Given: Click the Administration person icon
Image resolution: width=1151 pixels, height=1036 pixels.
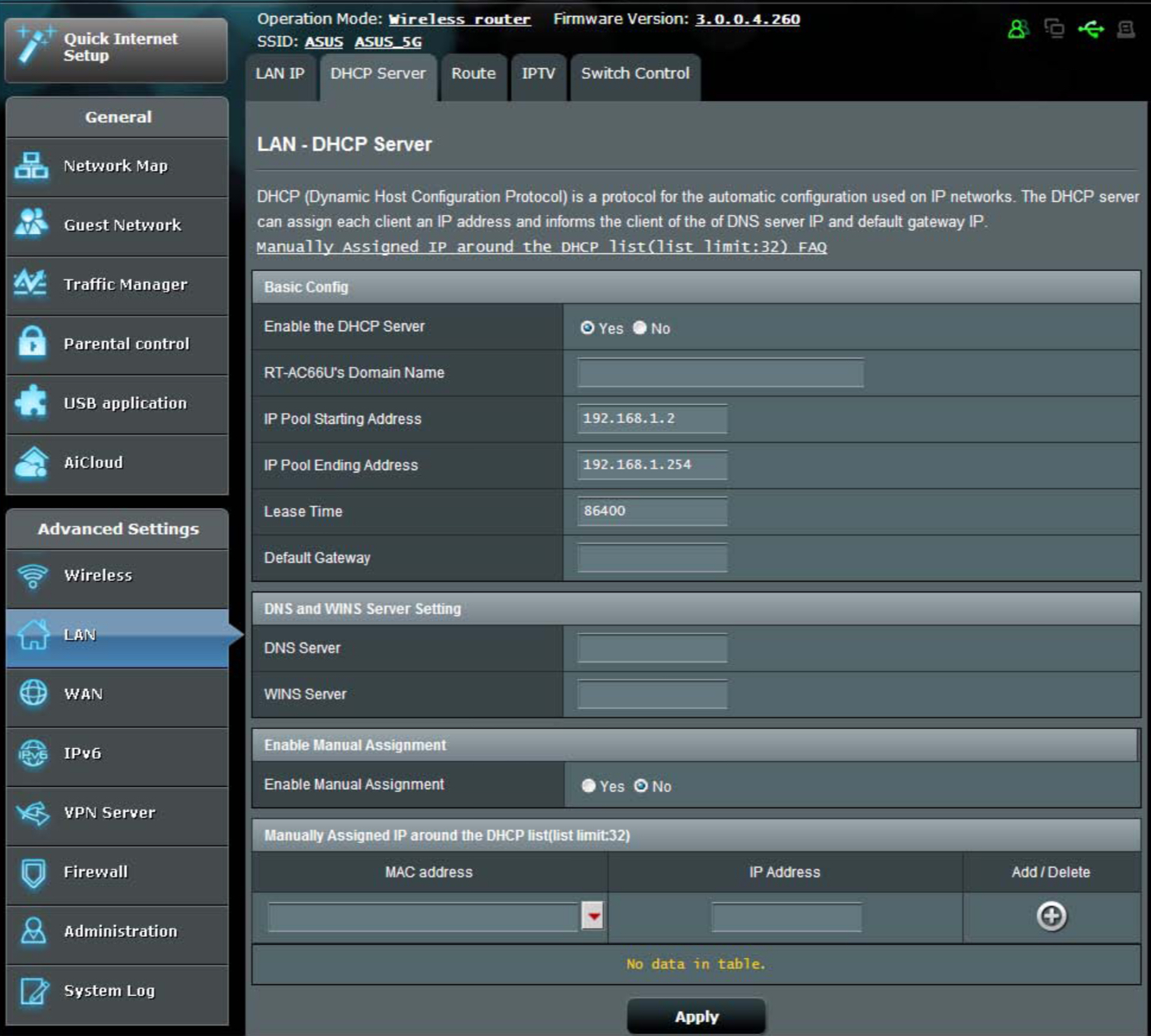Looking at the screenshot, I should point(33,931).
